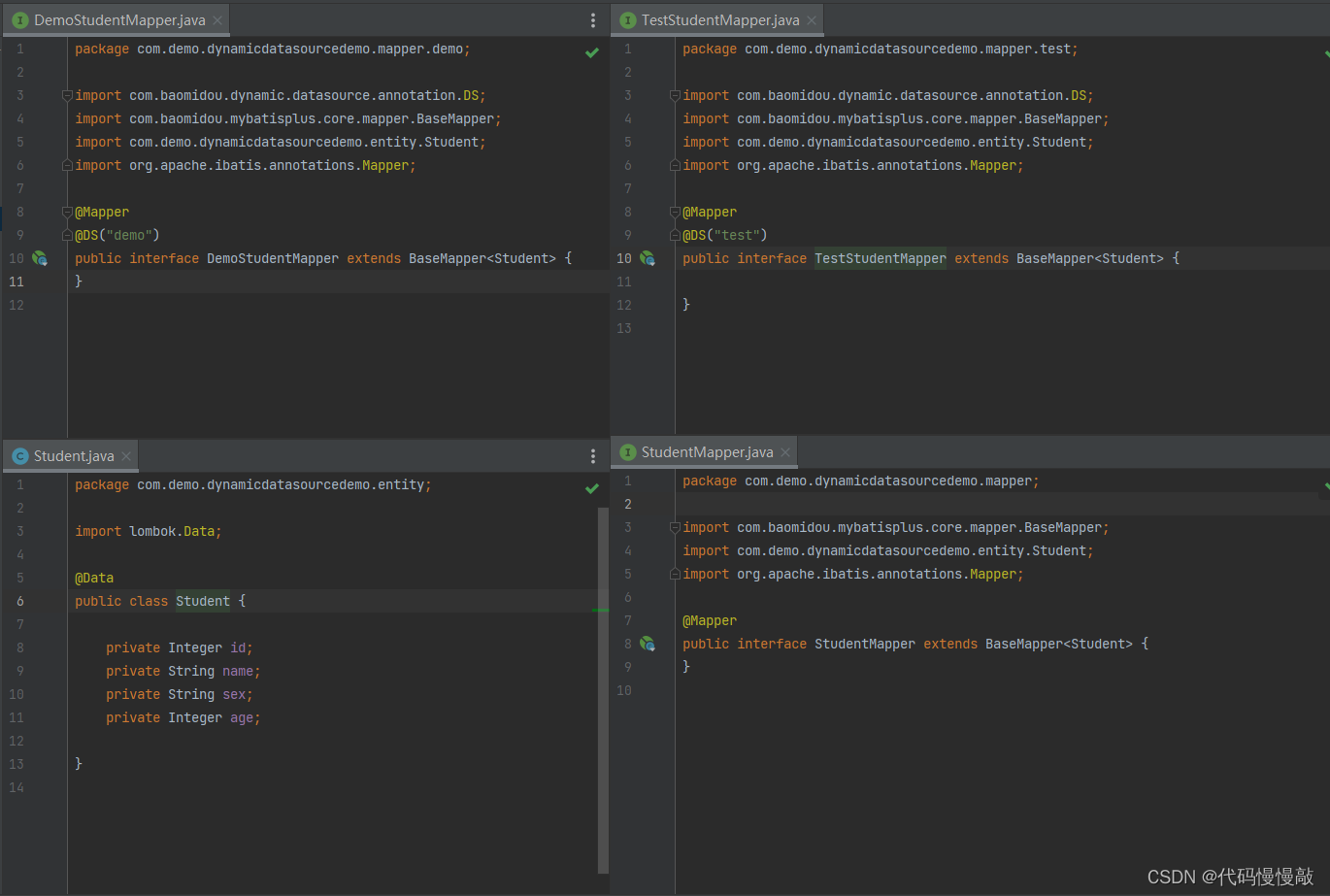Viewport: 1330px width, 896px height.
Task: Click the class icon on Student.java tab
Action: (20, 456)
